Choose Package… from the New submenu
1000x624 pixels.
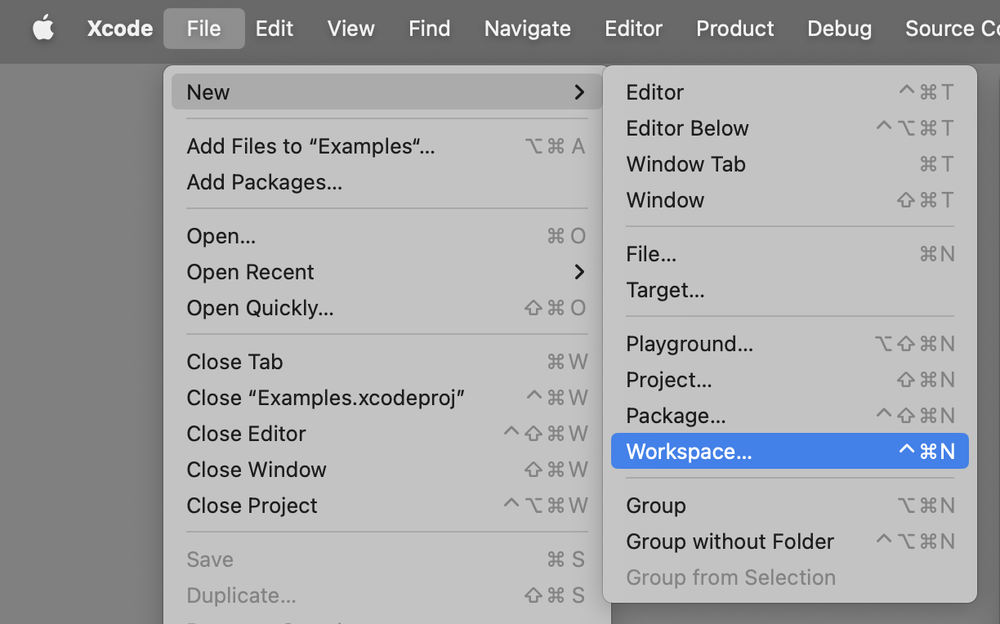pyautogui.click(x=676, y=416)
